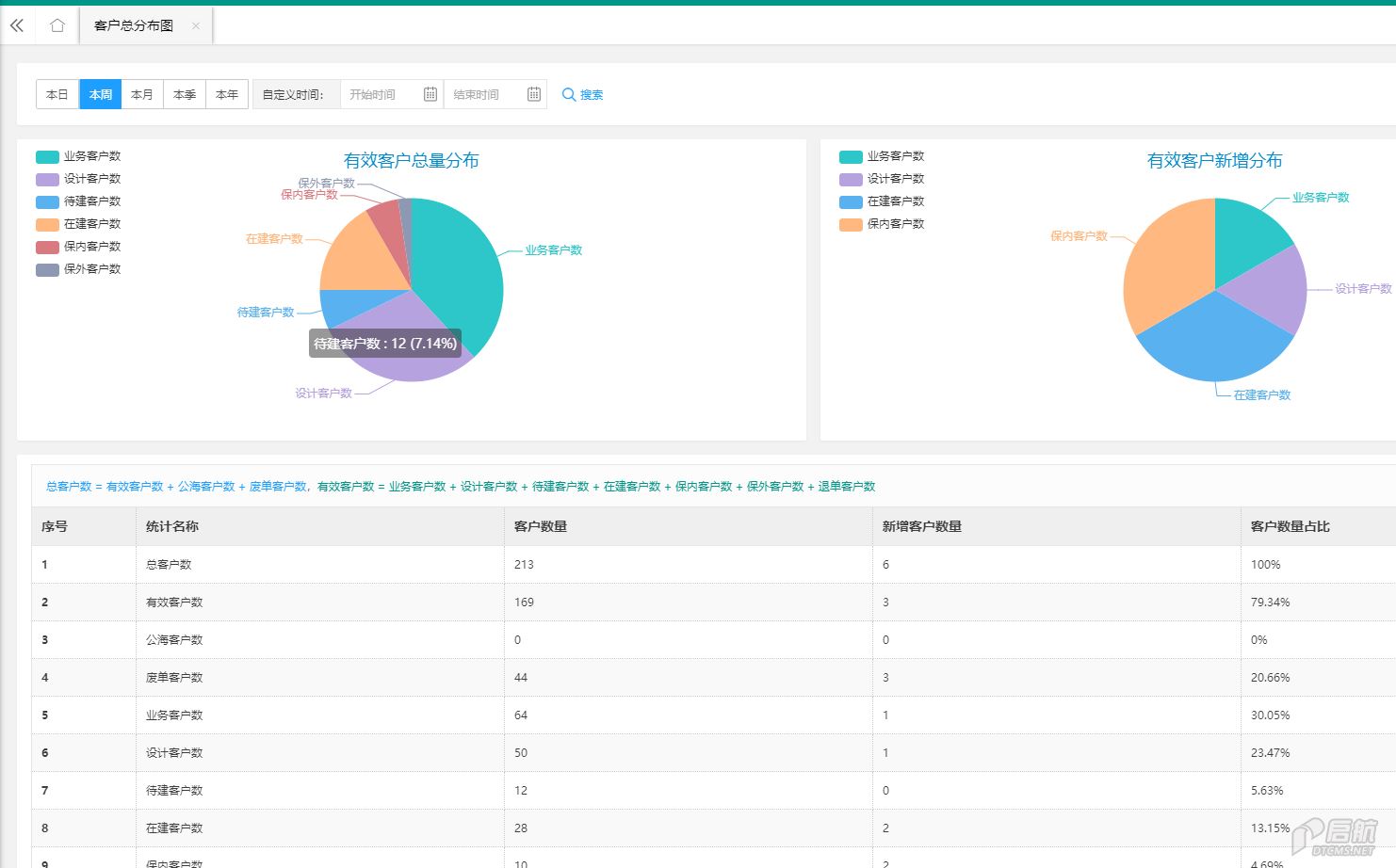Click the 待建客户数 pie label in total chart
This screenshot has width=1396, height=868.
(266, 313)
